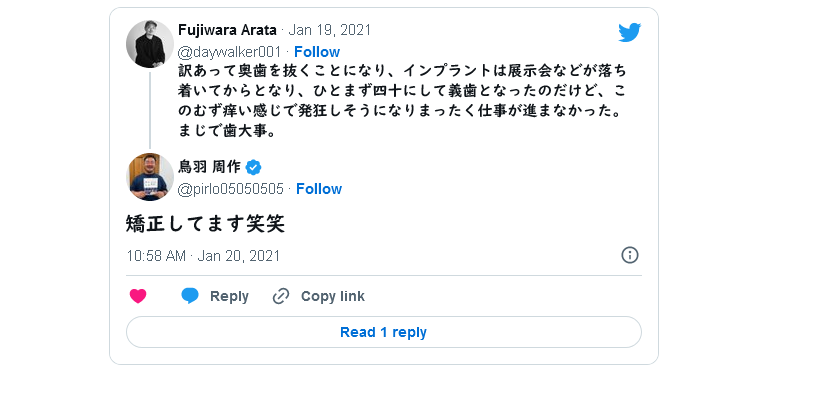Open the 10:58 AM · Jan 20, 2021 timestamp
The width and height of the screenshot is (825, 401).
203,256
